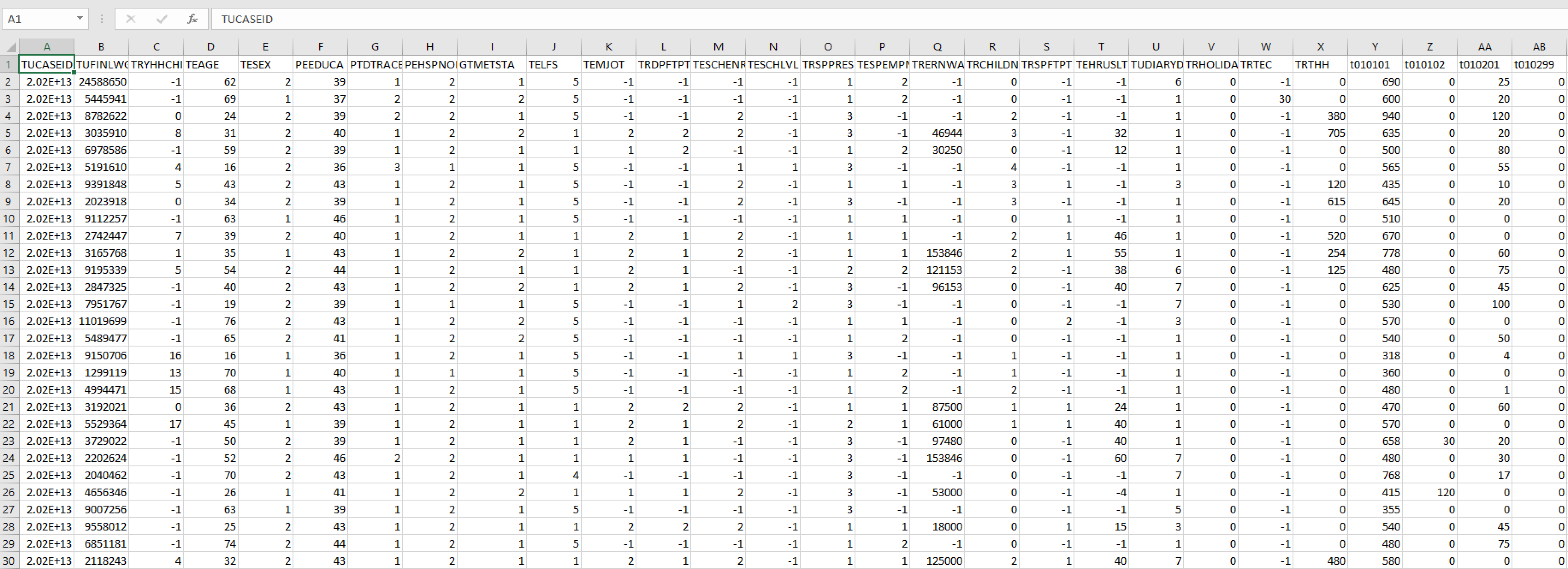Click the TESEX header cell
The width and height of the screenshot is (1568, 569).
click(265, 65)
